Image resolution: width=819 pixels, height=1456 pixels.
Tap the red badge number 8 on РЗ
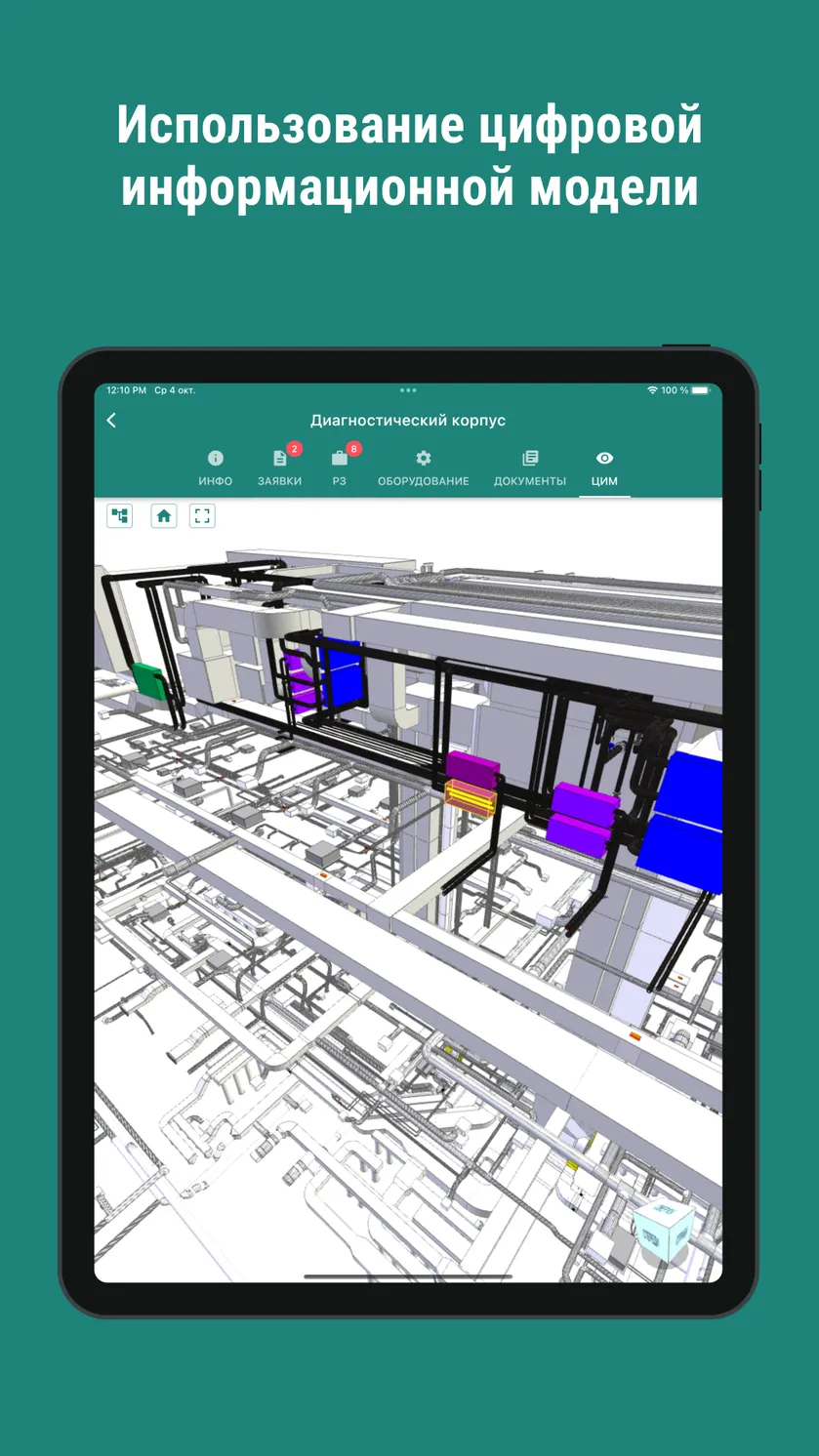tap(354, 449)
